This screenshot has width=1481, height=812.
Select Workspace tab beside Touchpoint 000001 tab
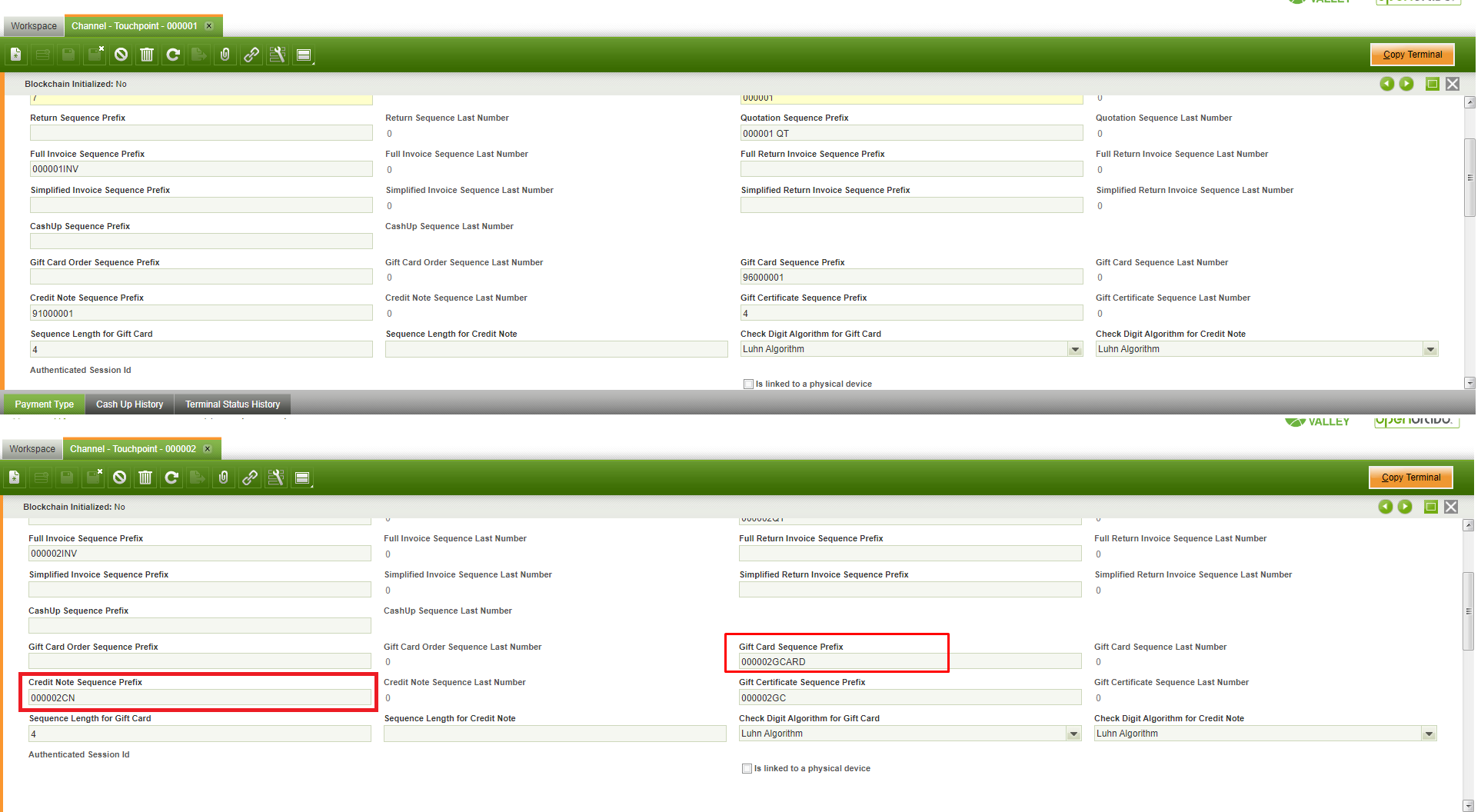[34, 26]
